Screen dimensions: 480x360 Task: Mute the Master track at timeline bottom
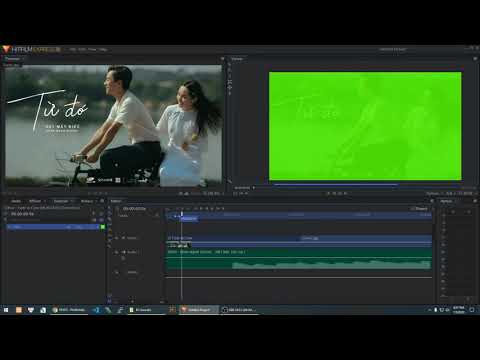[117, 272]
